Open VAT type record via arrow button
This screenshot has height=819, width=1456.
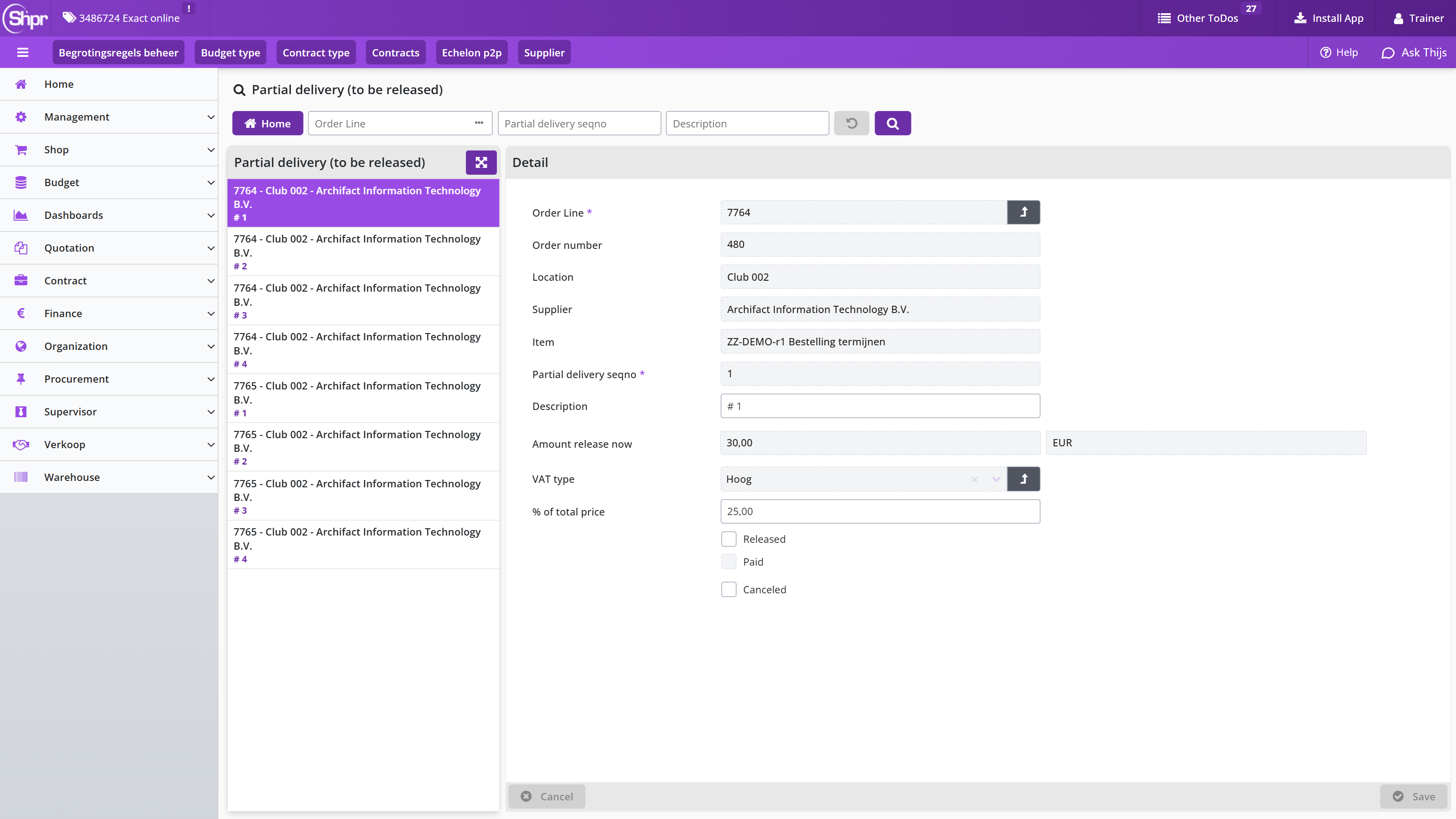click(x=1023, y=479)
